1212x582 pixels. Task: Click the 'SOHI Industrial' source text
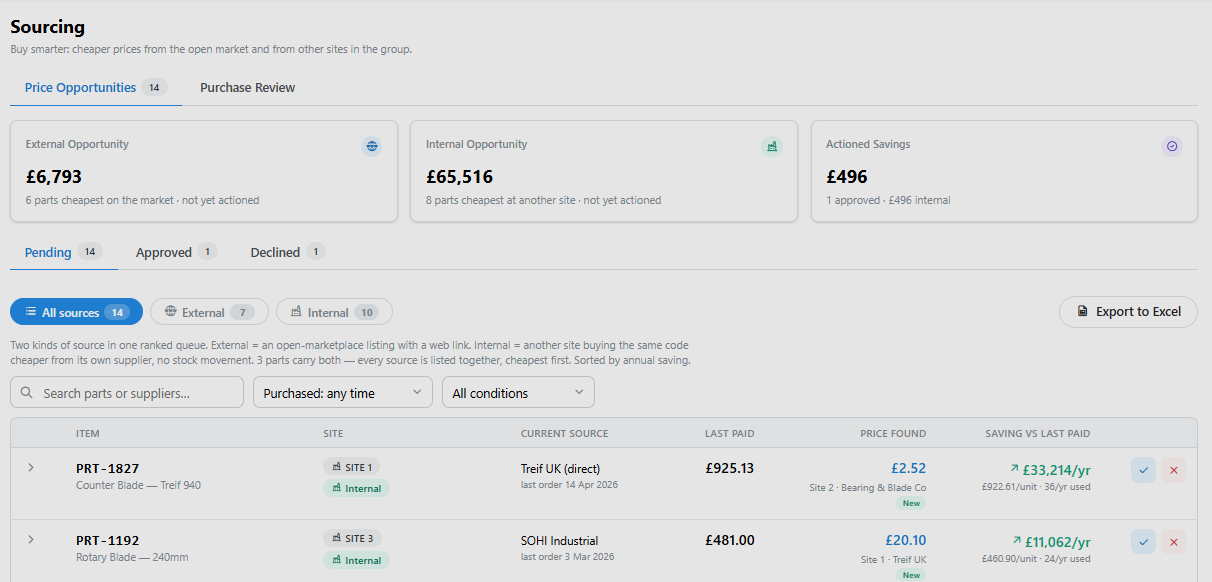point(559,540)
